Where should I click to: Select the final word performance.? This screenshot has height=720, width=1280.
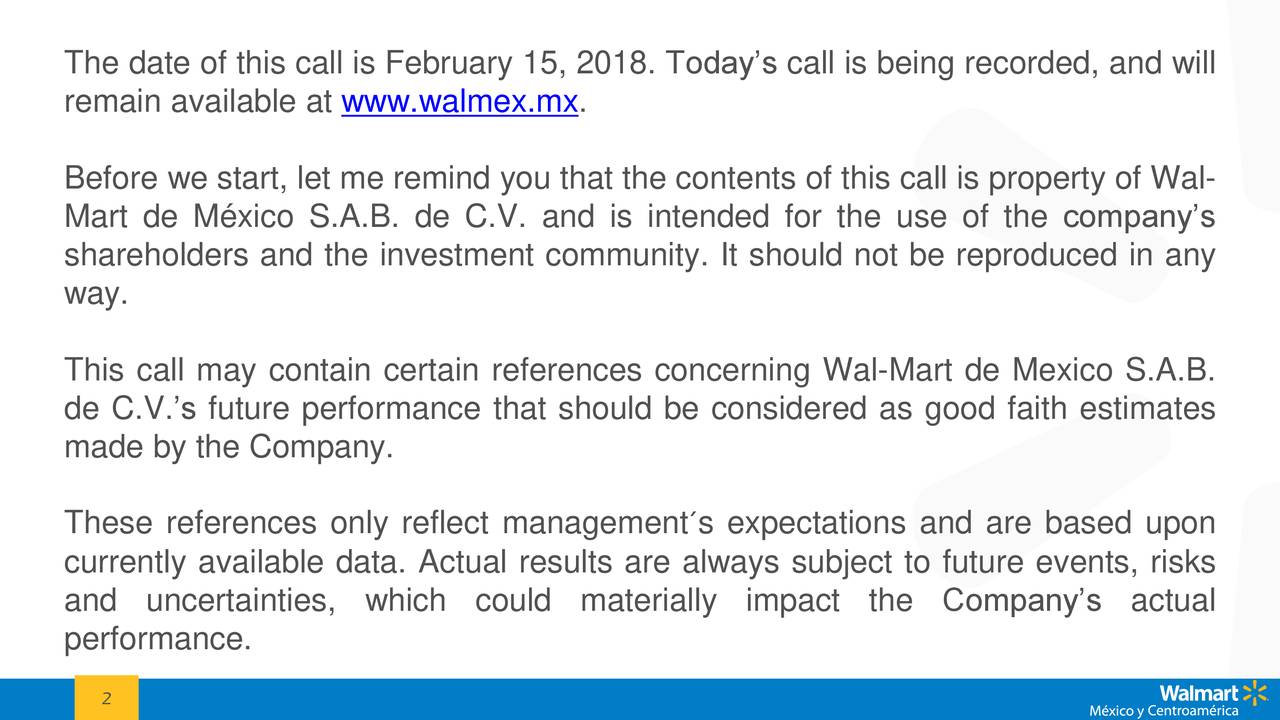coord(157,640)
